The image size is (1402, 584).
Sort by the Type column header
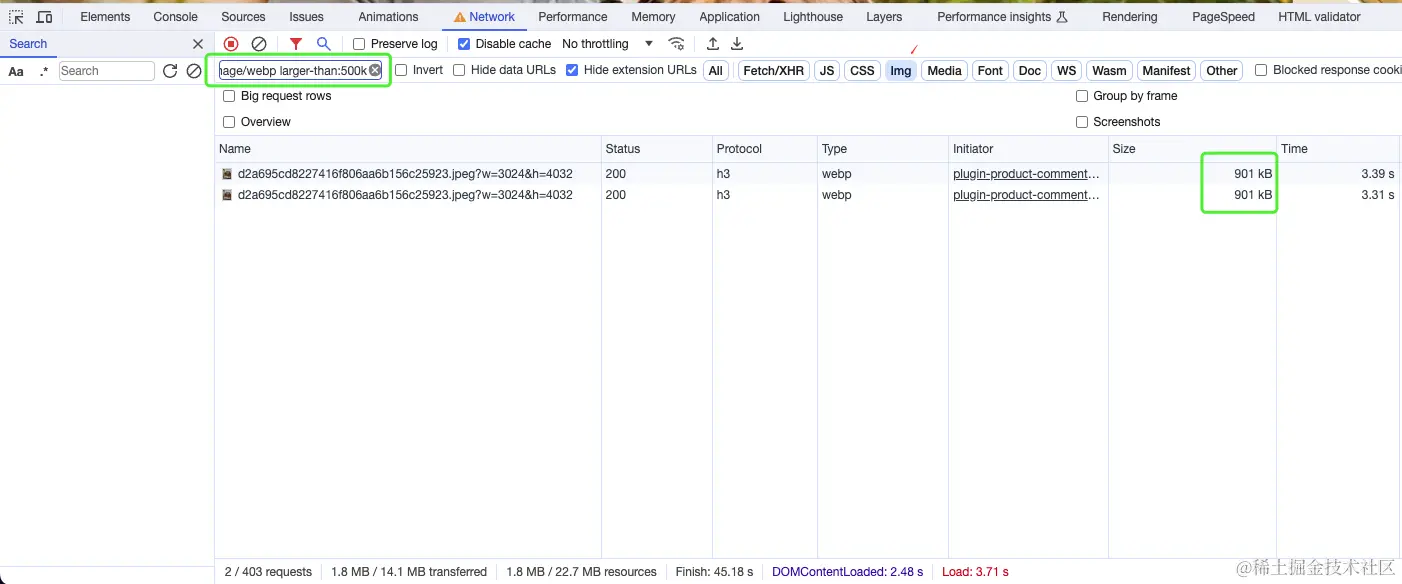882,149
